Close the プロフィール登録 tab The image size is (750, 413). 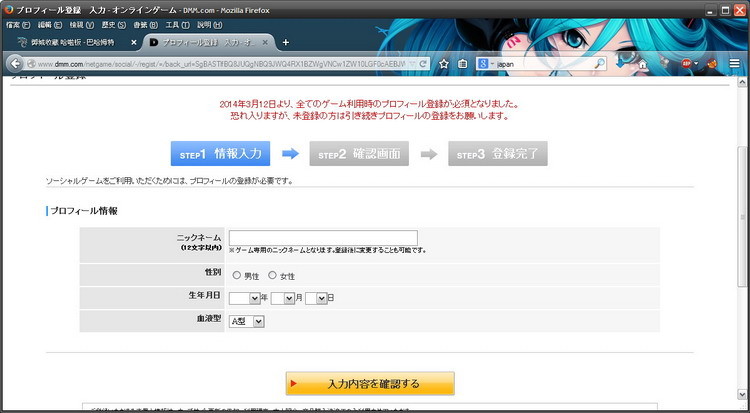coord(265,43)
